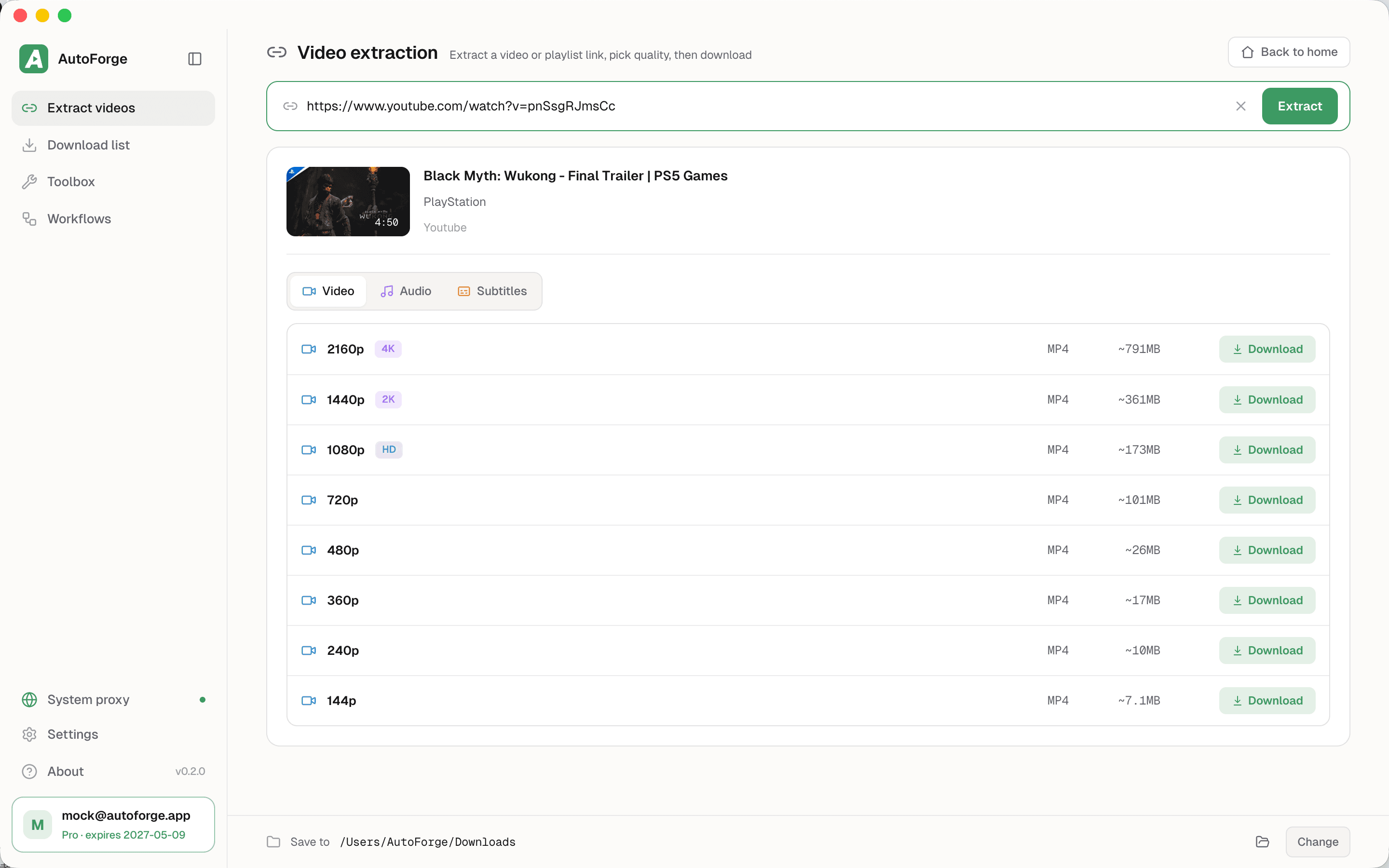
Task: Click the AutoForge logo icon
Action: (x=33, y=58)
